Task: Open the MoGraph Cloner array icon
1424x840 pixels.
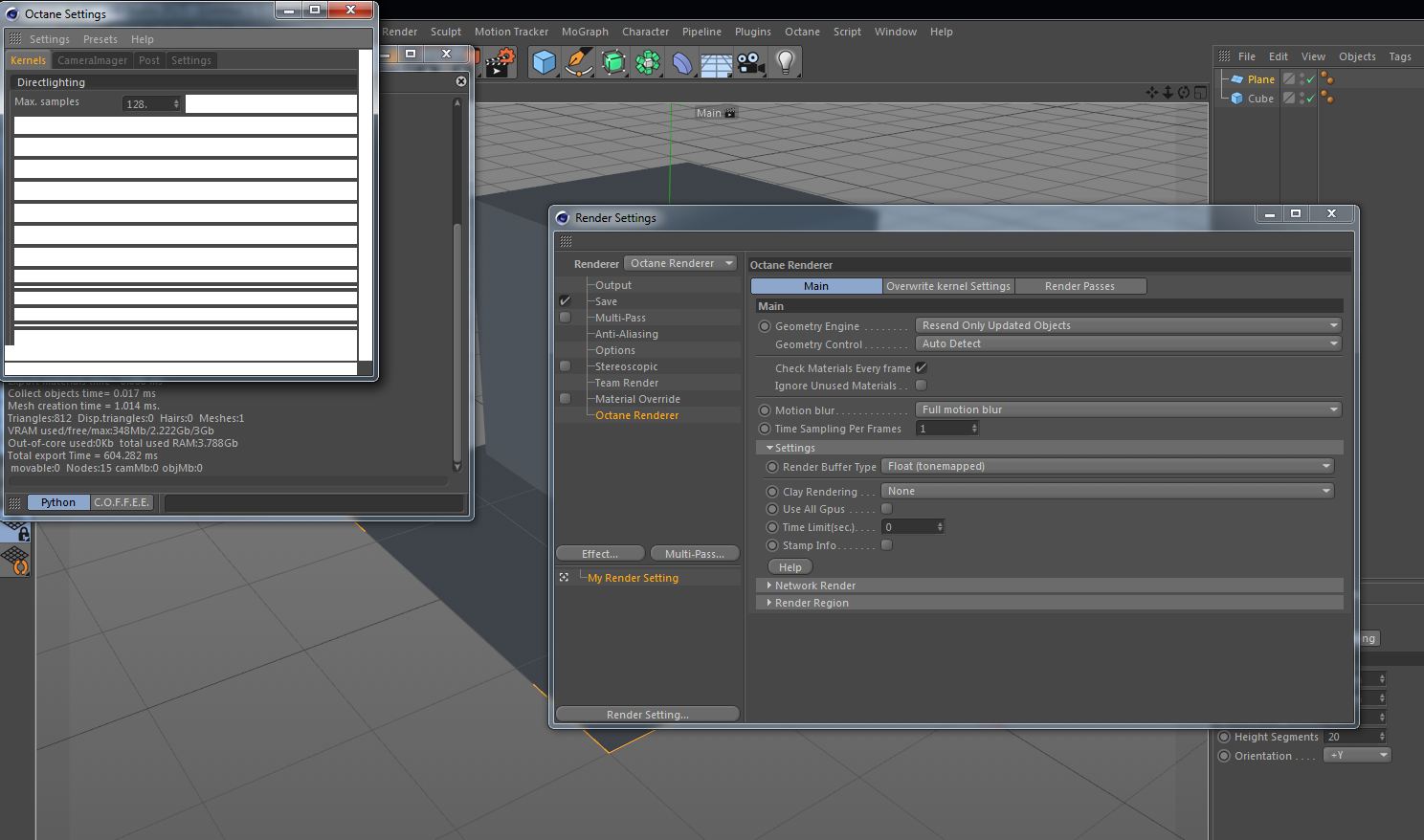Action: click(648, 63)
